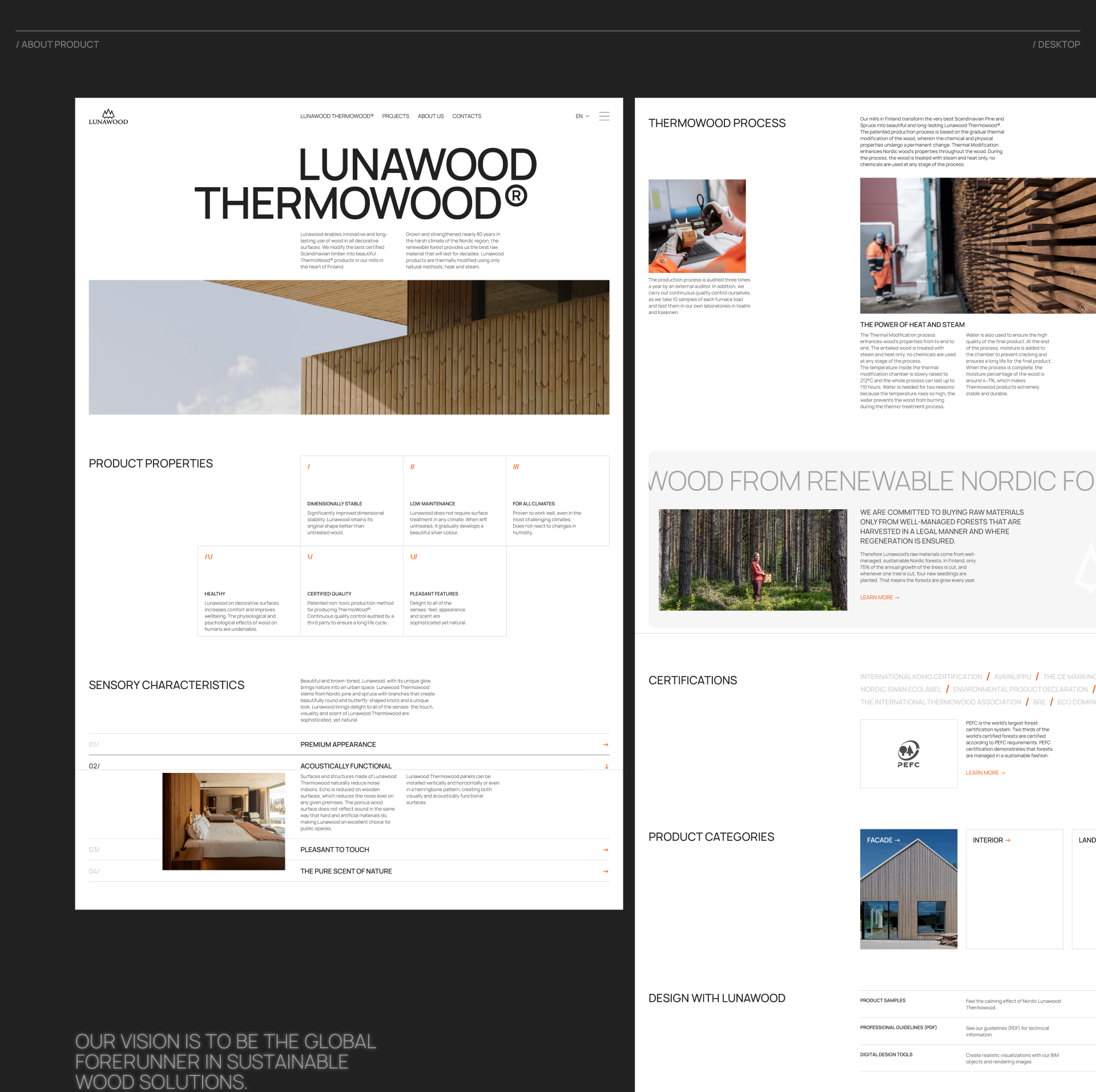Click arrow on Pure Scent of Nature row
1096x1092 pixels.
coord(606,871)
